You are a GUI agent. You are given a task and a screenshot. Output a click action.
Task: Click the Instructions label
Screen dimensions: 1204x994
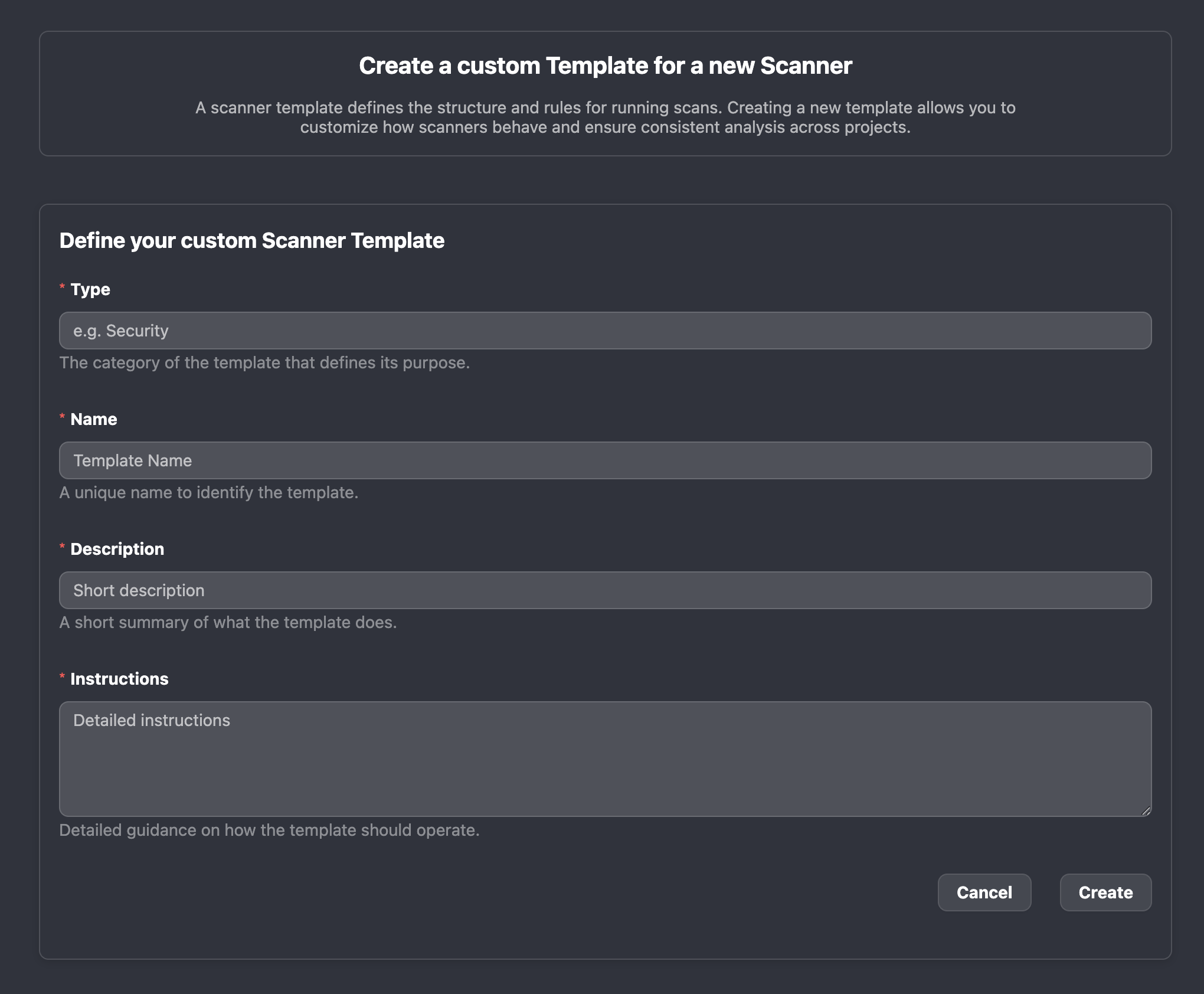[x=119, y=678]
